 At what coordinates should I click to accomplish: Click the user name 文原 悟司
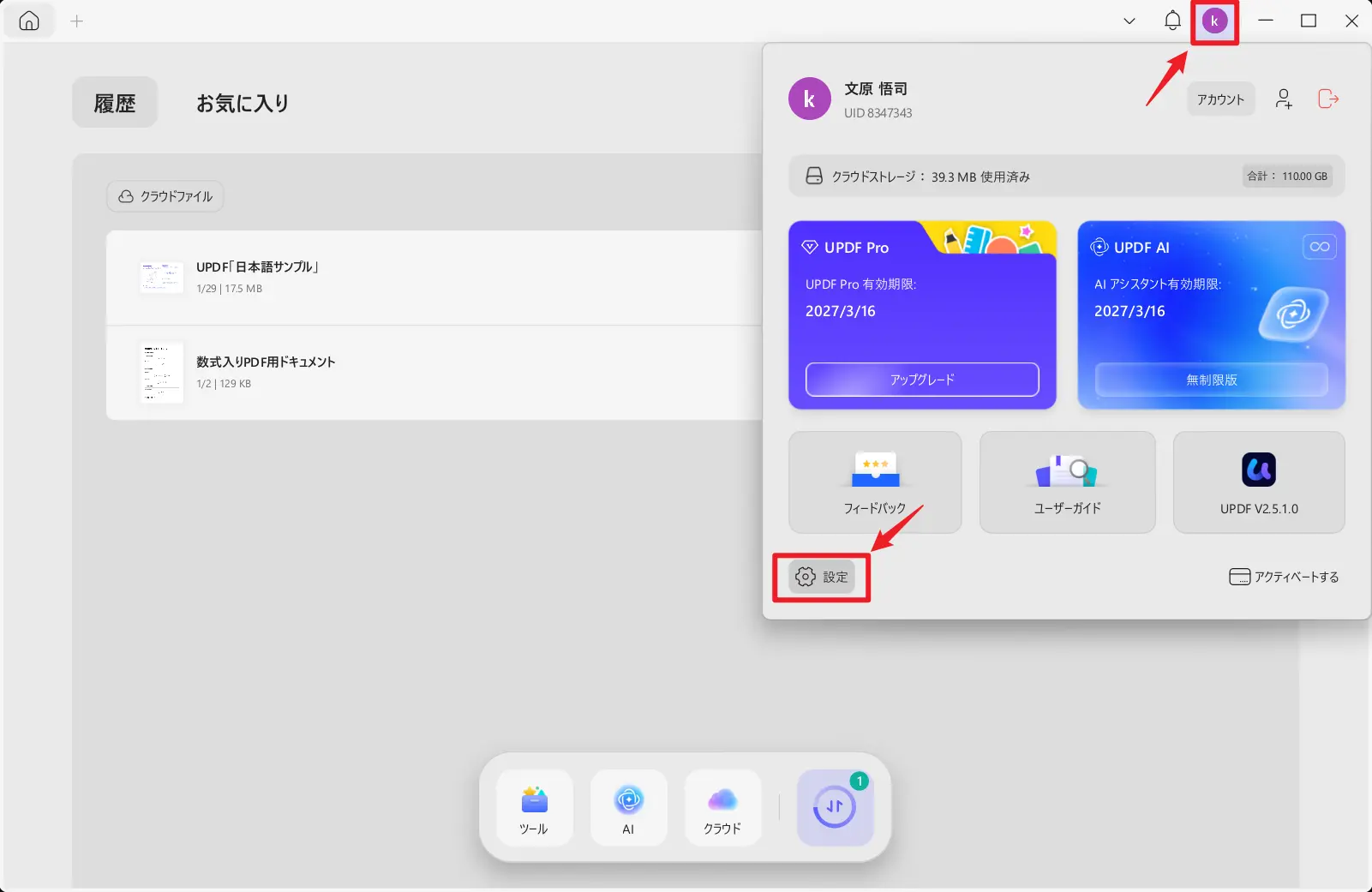click(x=876, y=89)
